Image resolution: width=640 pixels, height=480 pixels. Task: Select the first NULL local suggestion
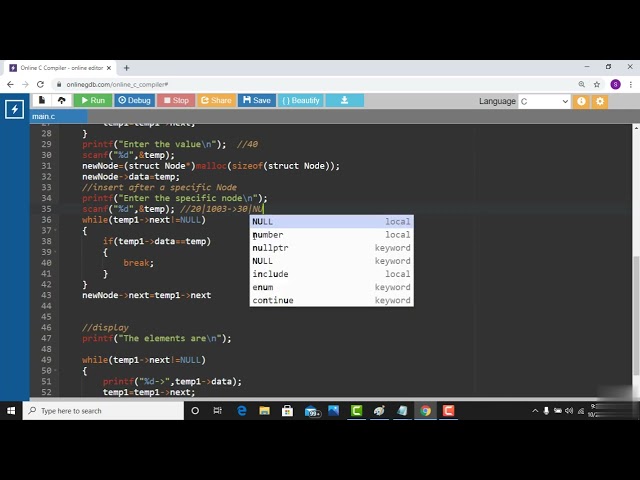[x=331, y=222]
